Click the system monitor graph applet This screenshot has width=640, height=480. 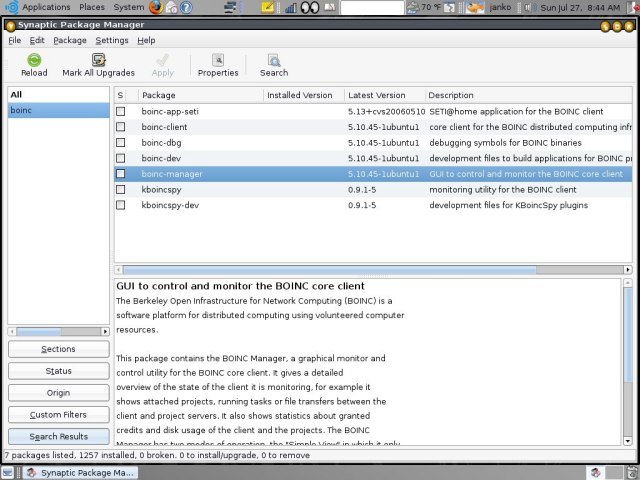tap(290, 7)
